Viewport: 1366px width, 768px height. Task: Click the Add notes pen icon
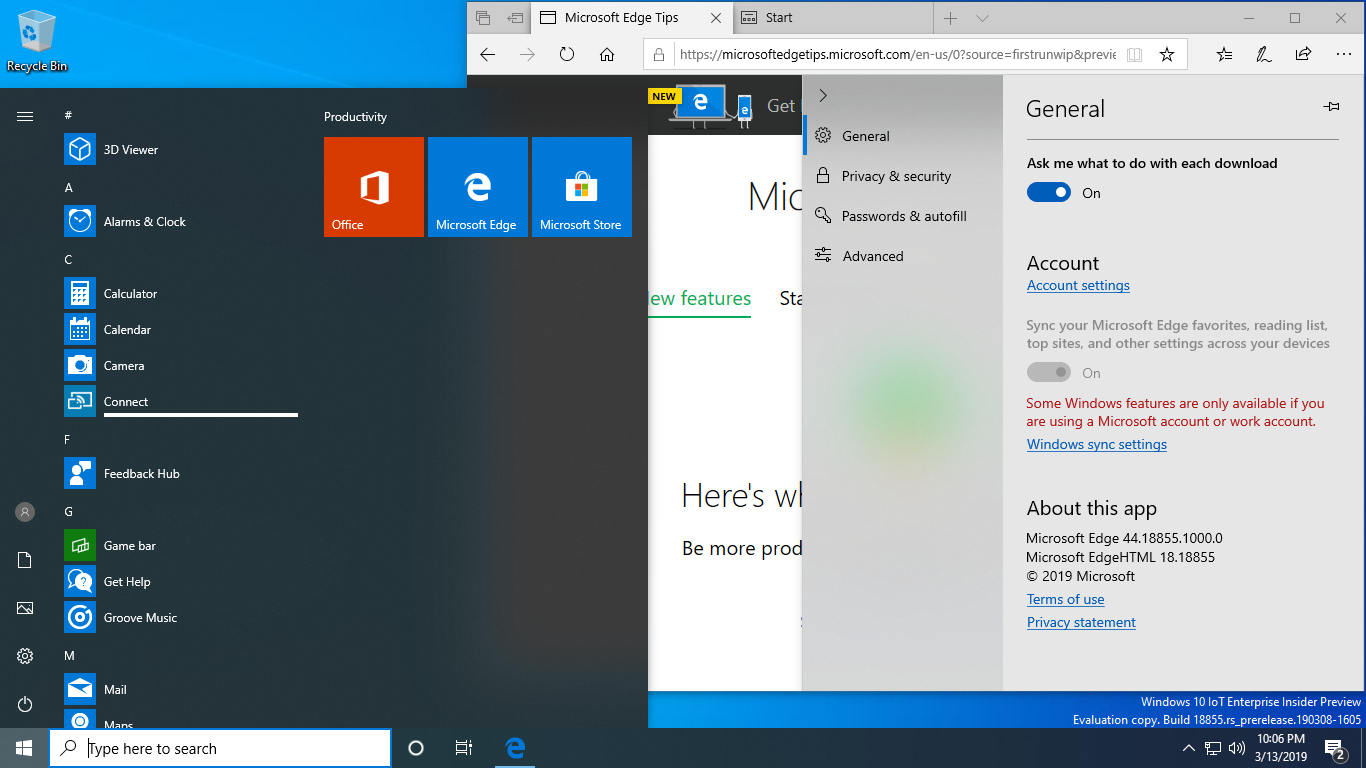pos(1264,55)
